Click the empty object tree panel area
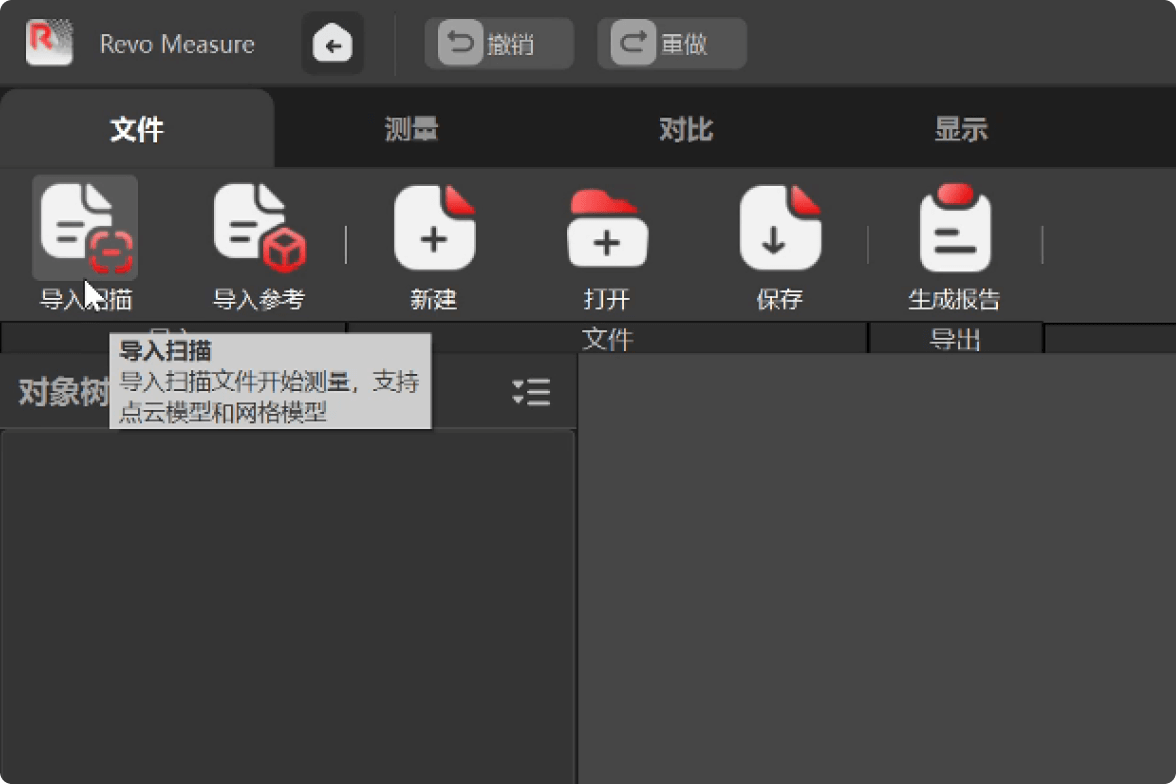Viewport: 1176px width, 784px height. (287, 600)
